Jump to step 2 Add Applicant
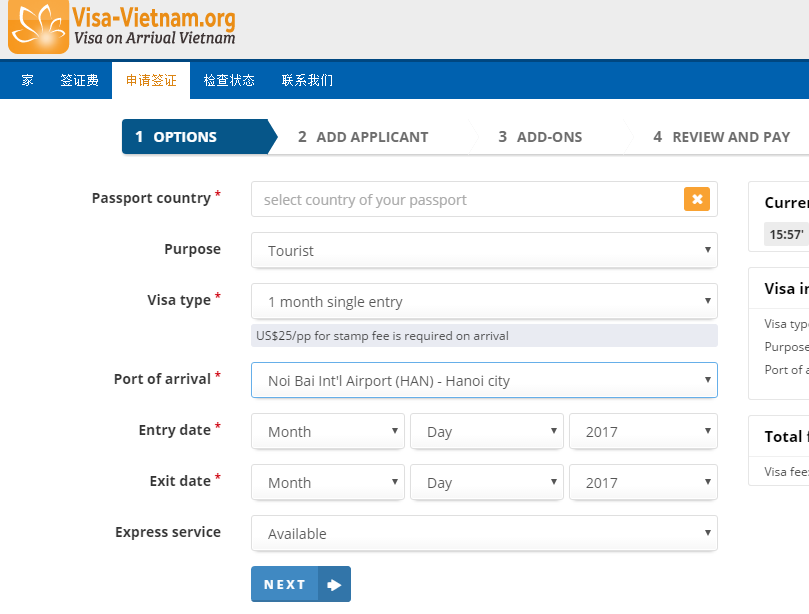This screenshot has width=809, height=614. [363, 137]
